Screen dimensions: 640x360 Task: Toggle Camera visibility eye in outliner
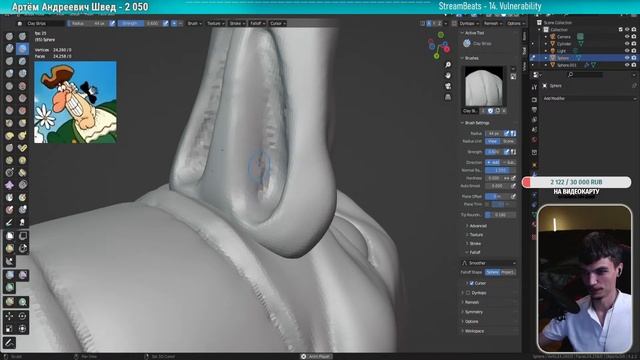pyautogui.click(x=627, y=37)
